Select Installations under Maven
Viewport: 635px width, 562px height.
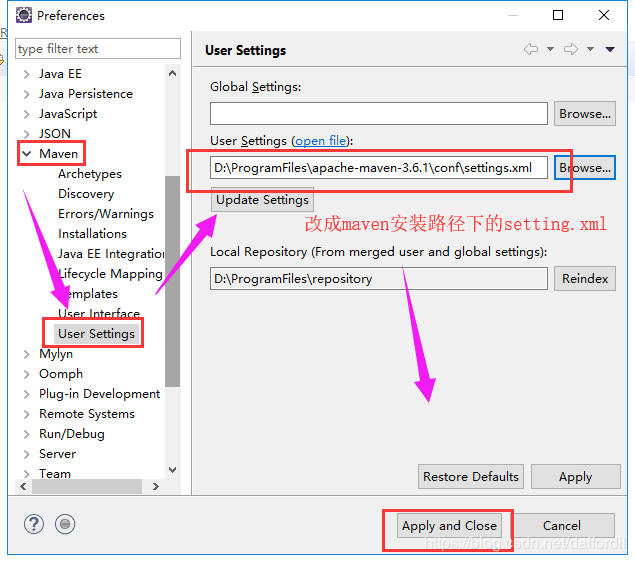pos(92,234)
